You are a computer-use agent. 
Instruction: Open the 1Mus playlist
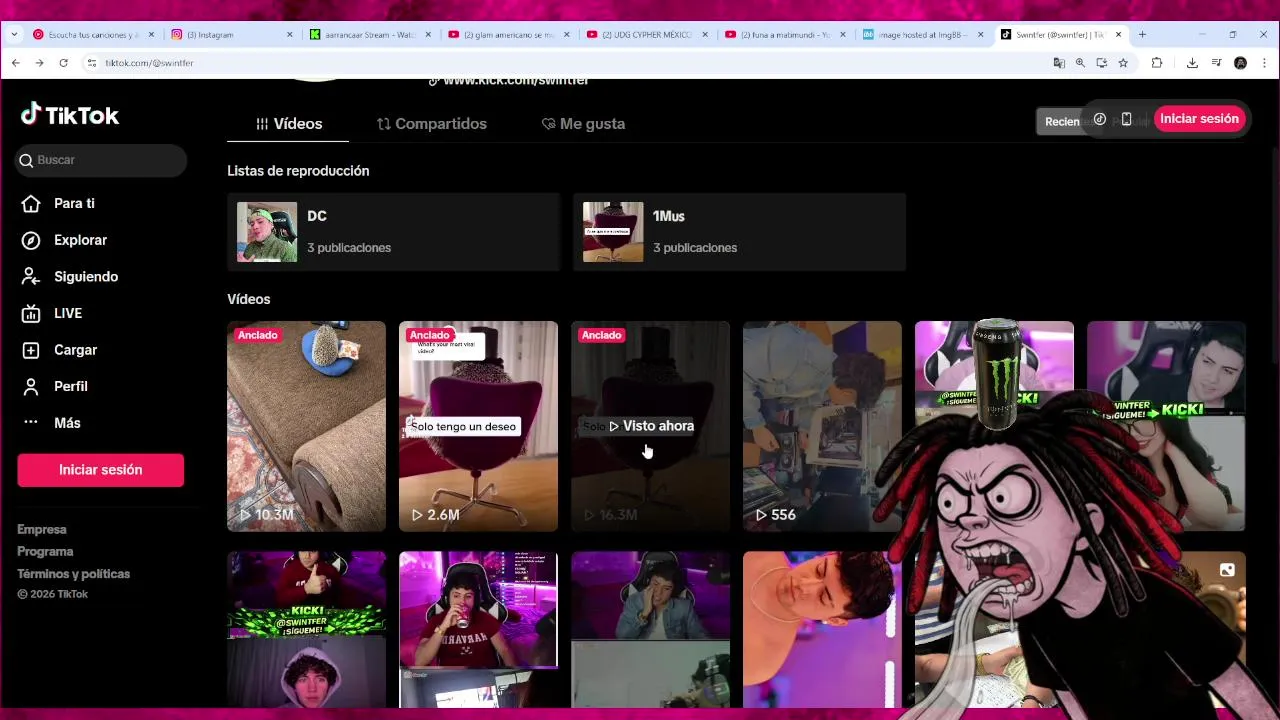739,232
